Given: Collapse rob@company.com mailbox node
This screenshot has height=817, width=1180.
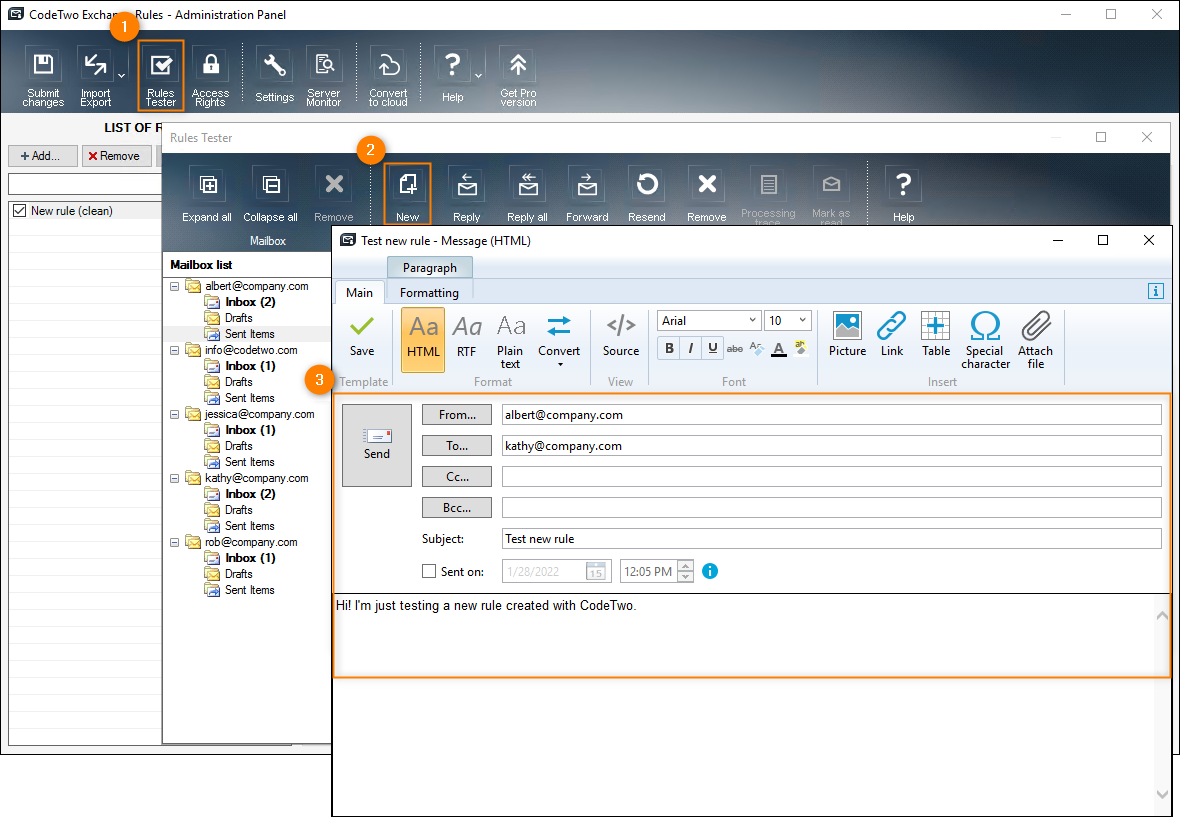Looking at the screenshot, I should [175, 542].
